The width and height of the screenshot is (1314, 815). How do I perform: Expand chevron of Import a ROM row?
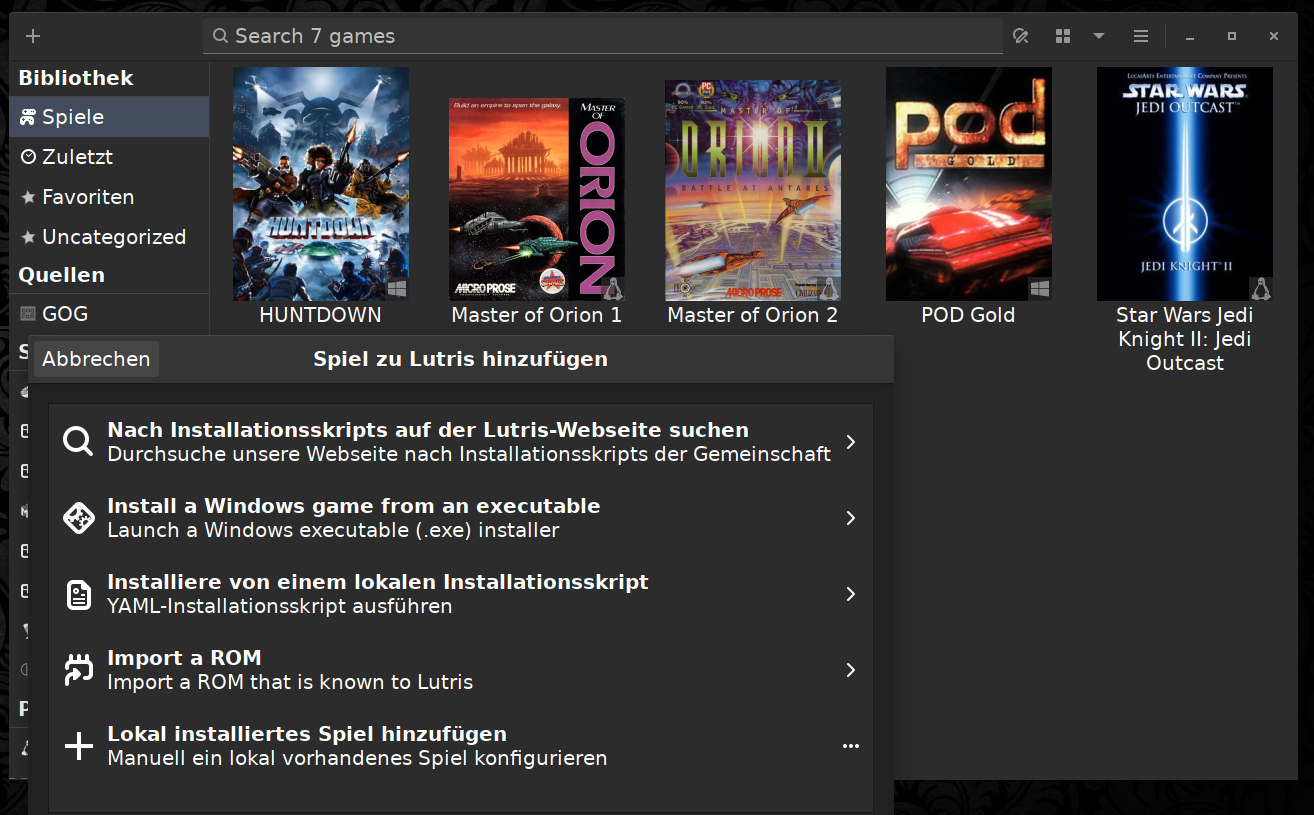coord(850,670)
